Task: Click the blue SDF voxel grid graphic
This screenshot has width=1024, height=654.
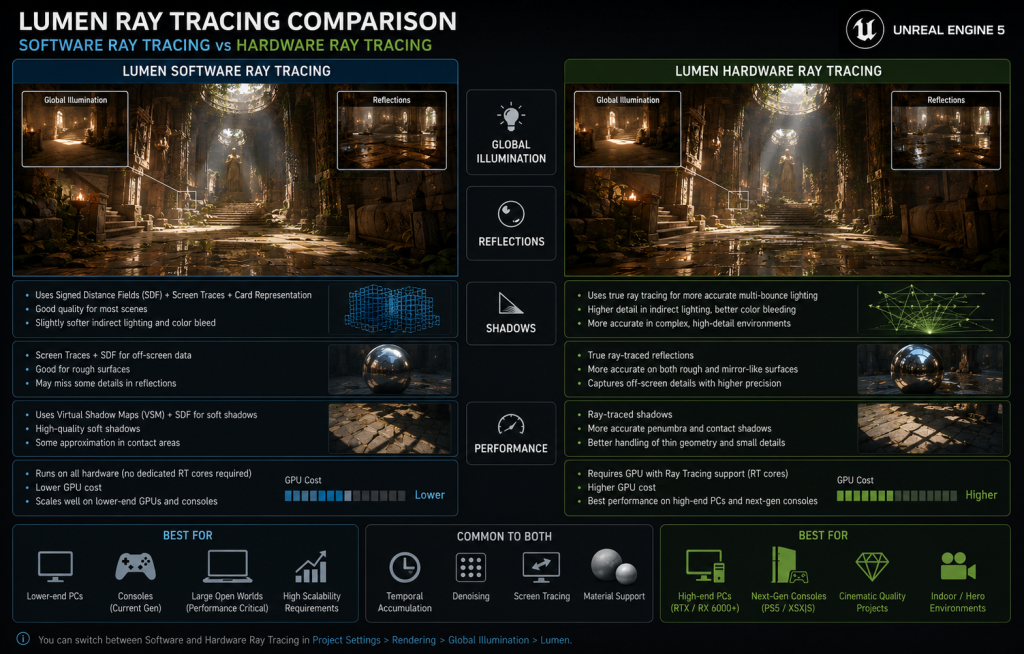Action: coord(392,308)
